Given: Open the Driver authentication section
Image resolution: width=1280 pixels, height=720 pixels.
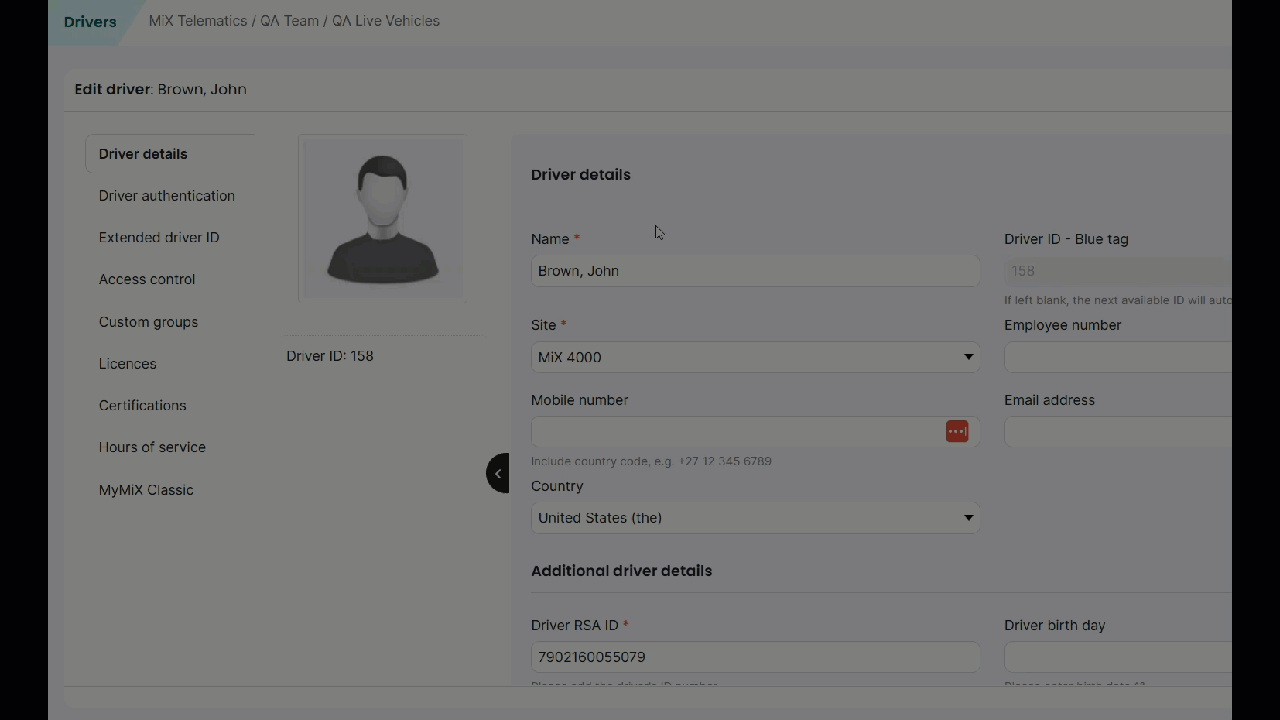Looking at the screenshot, I should 167,196.
